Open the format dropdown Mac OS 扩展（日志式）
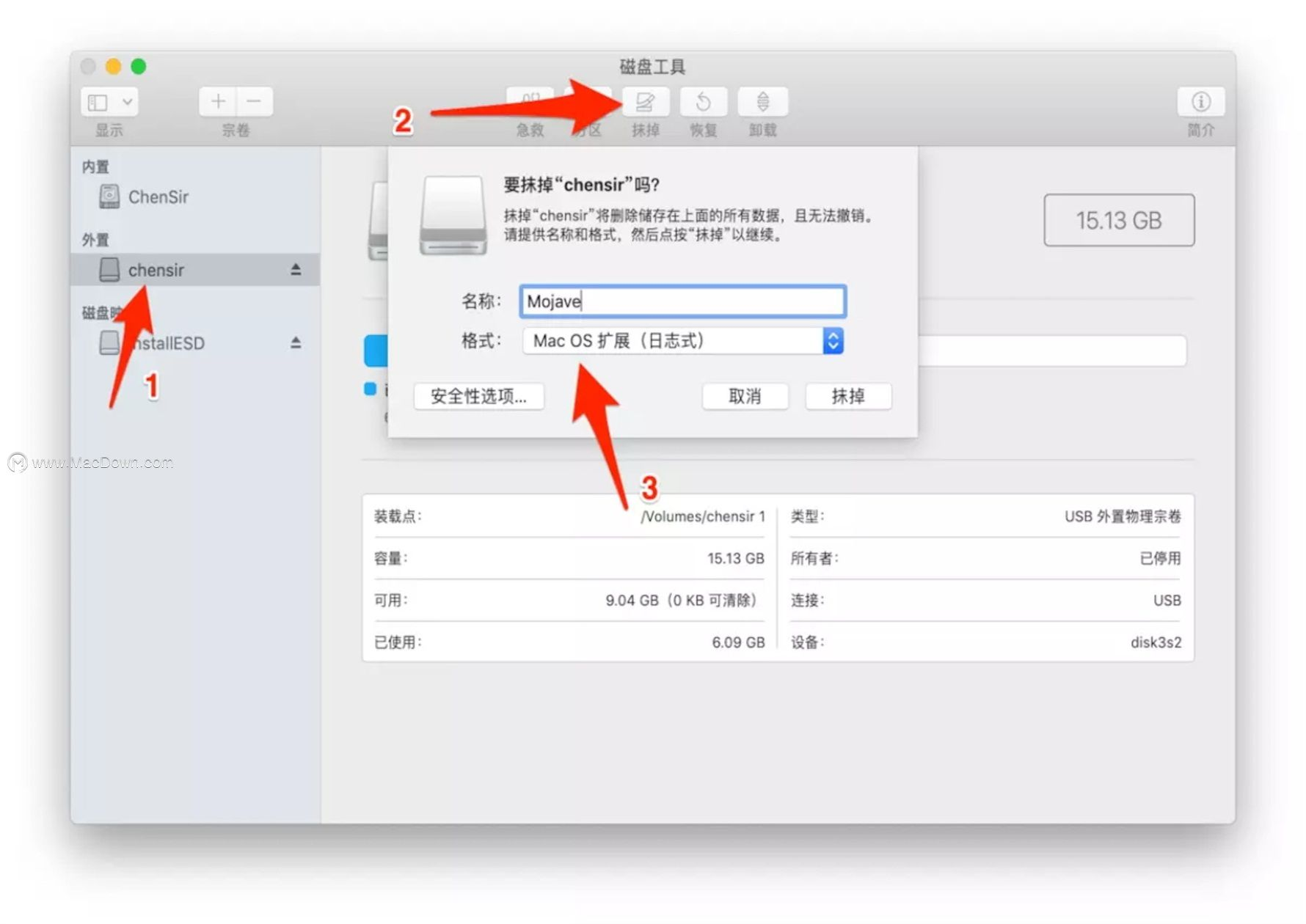This screenshot has width=1306, height=924. pyautogui.click(x=682, y=341)
